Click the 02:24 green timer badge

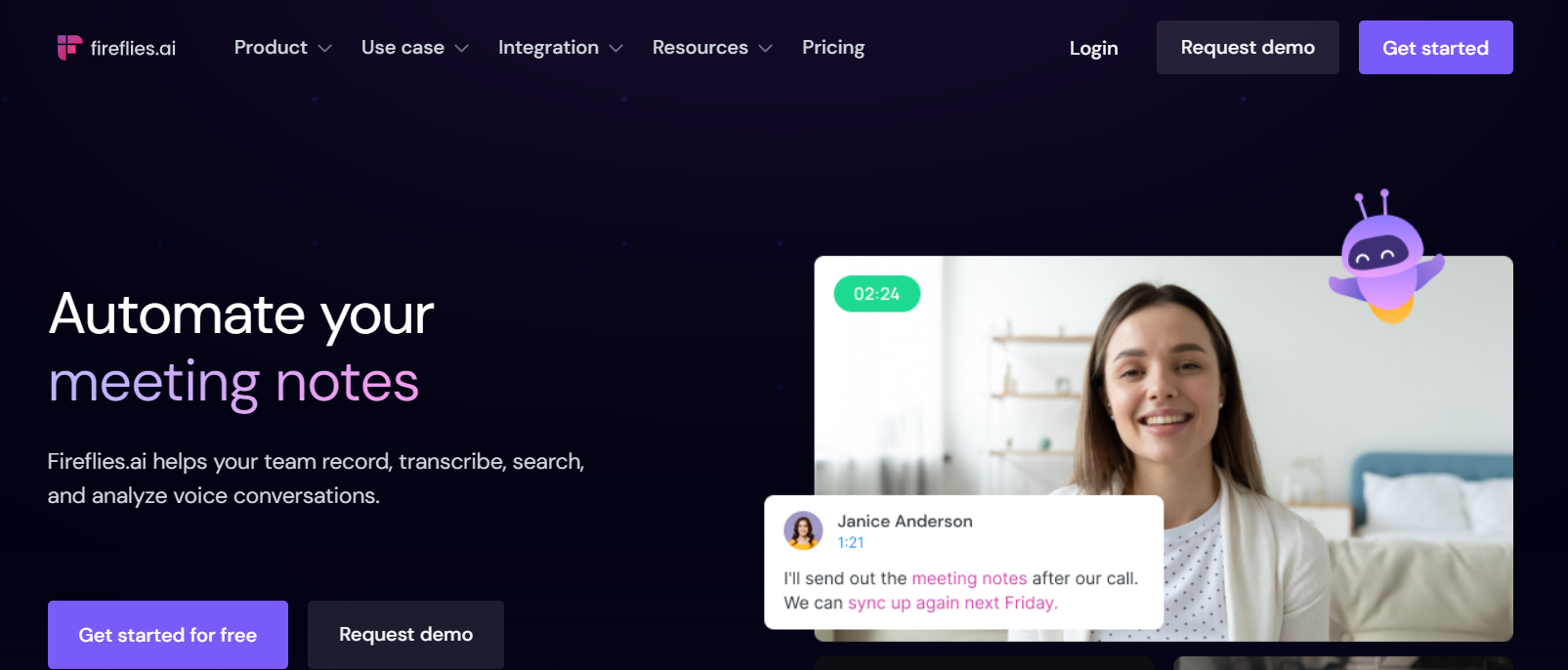point(876,294)
